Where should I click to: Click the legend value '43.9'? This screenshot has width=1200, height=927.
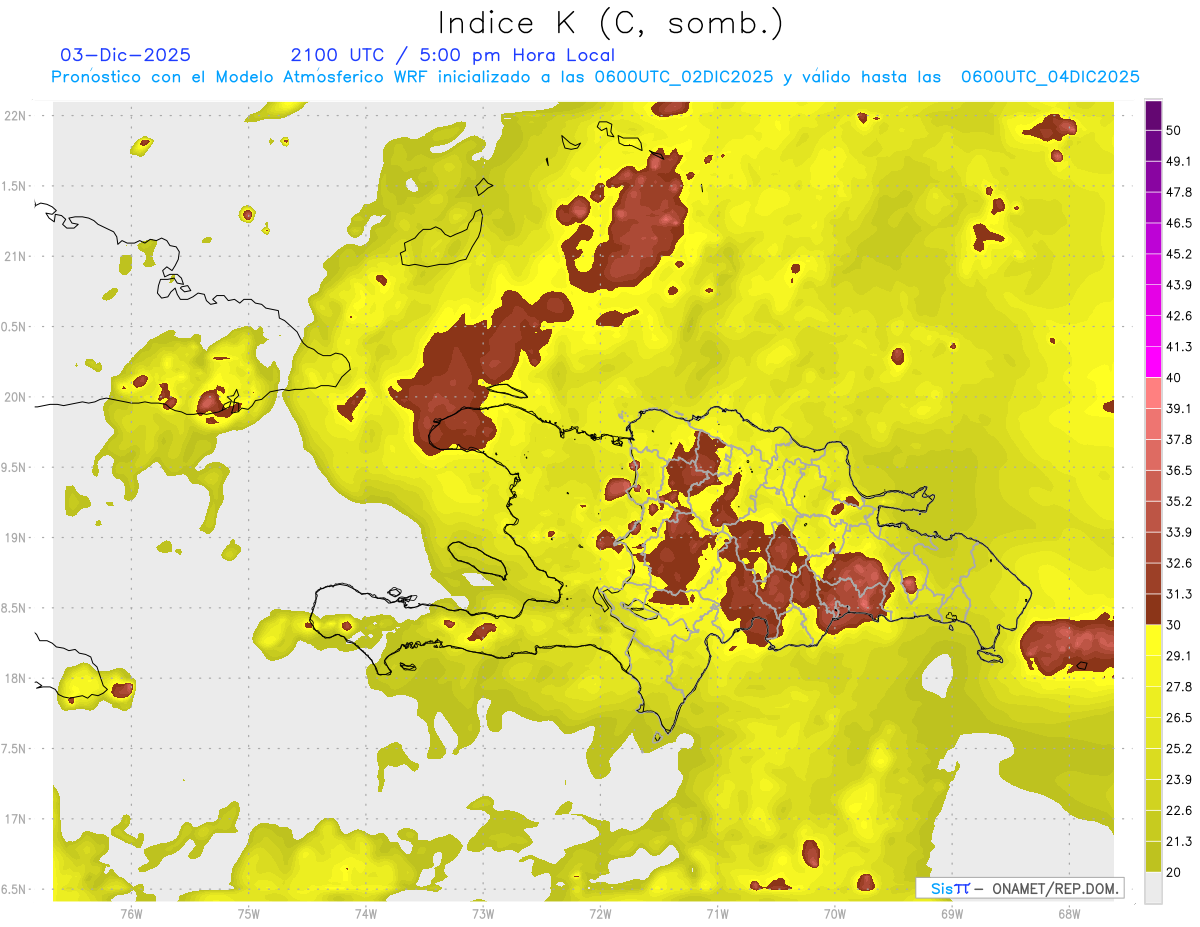pos(1179,285)
